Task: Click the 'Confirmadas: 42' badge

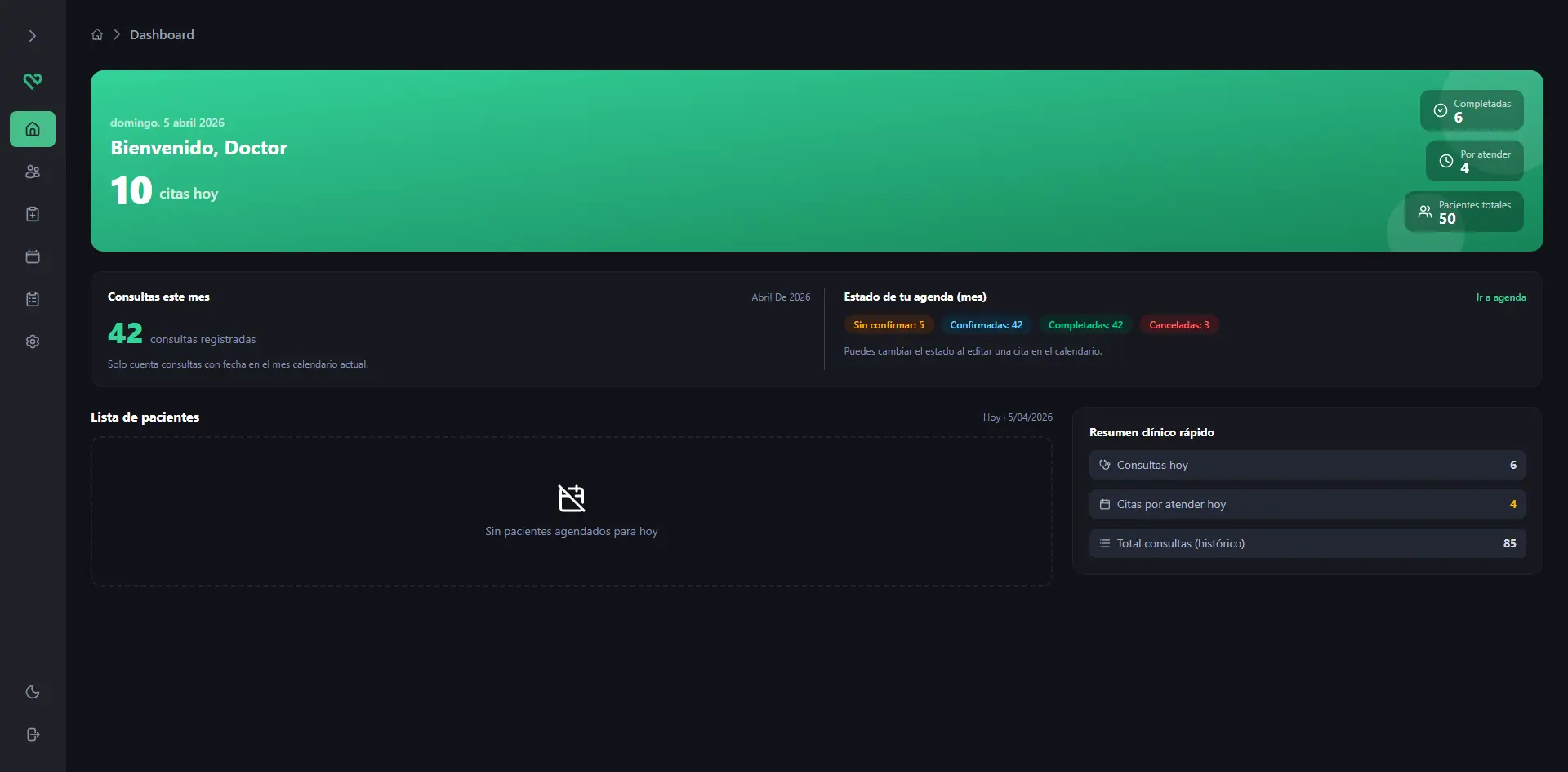Action: click(986, 325)
